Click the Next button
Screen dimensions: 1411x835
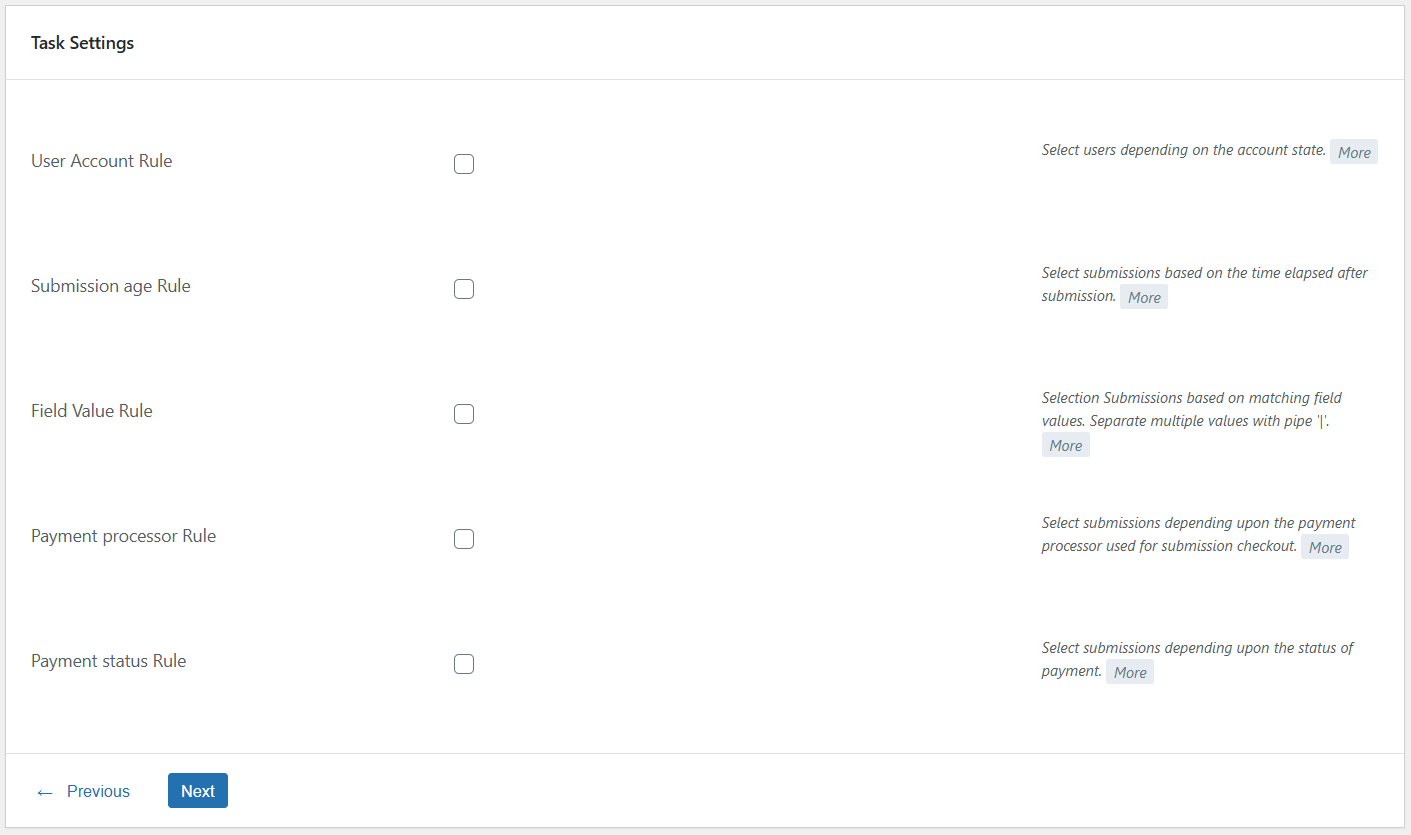(x=198, y=791)
